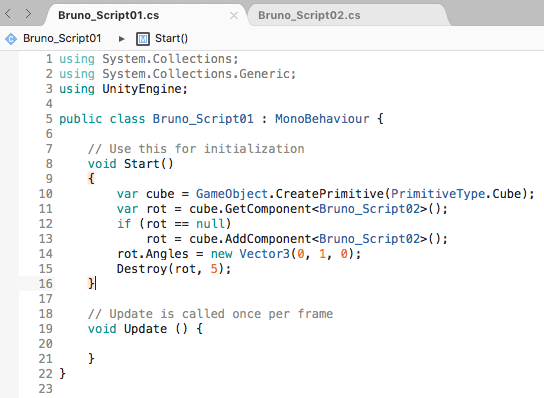
Task: Click on 'PrimitiveType.Cube' argument
Action: [x=456, y=194]
